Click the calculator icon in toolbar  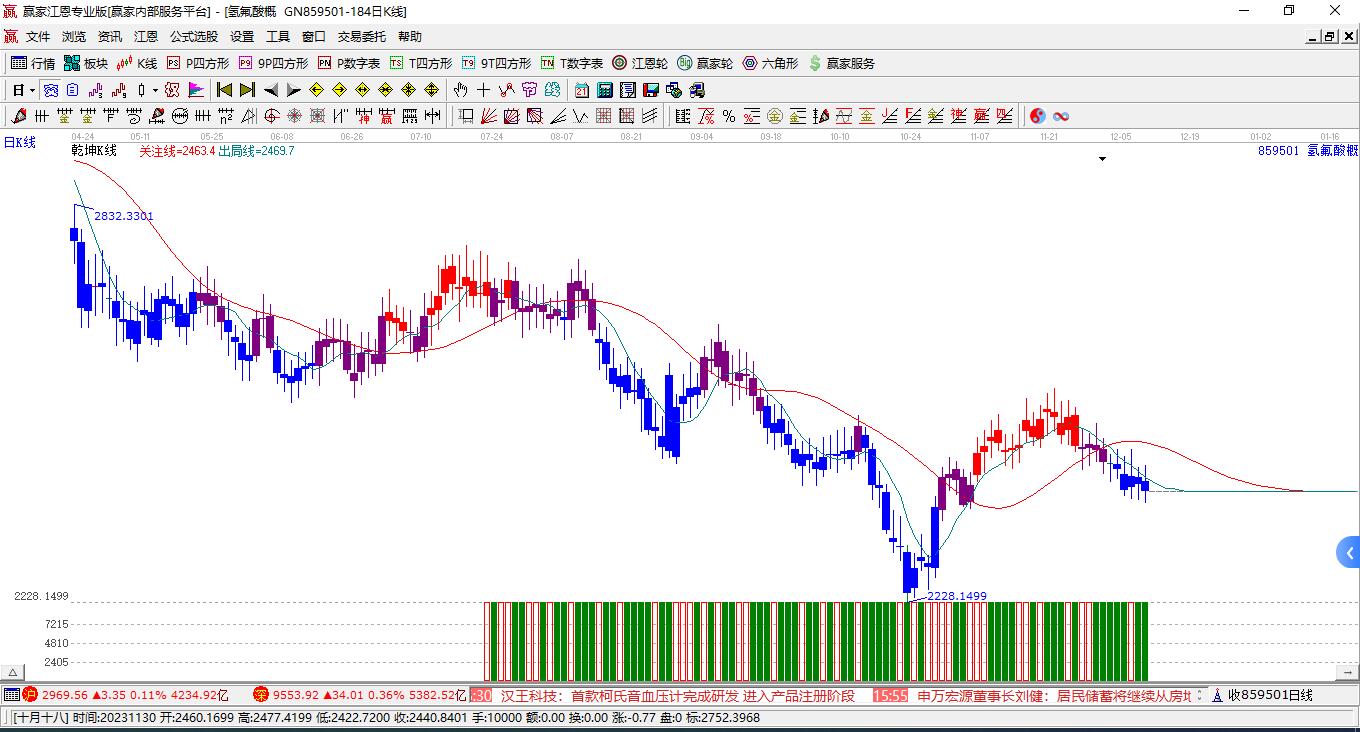604,90
